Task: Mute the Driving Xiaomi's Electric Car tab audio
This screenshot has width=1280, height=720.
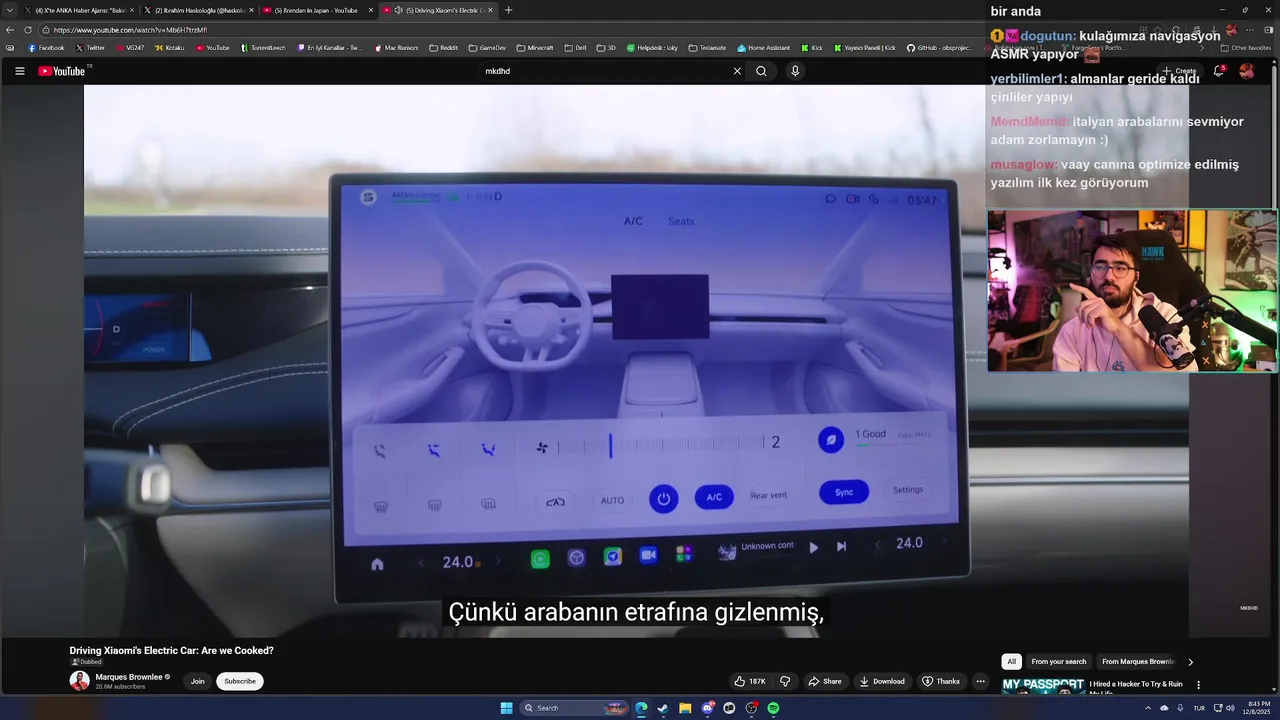Action: 398,10
